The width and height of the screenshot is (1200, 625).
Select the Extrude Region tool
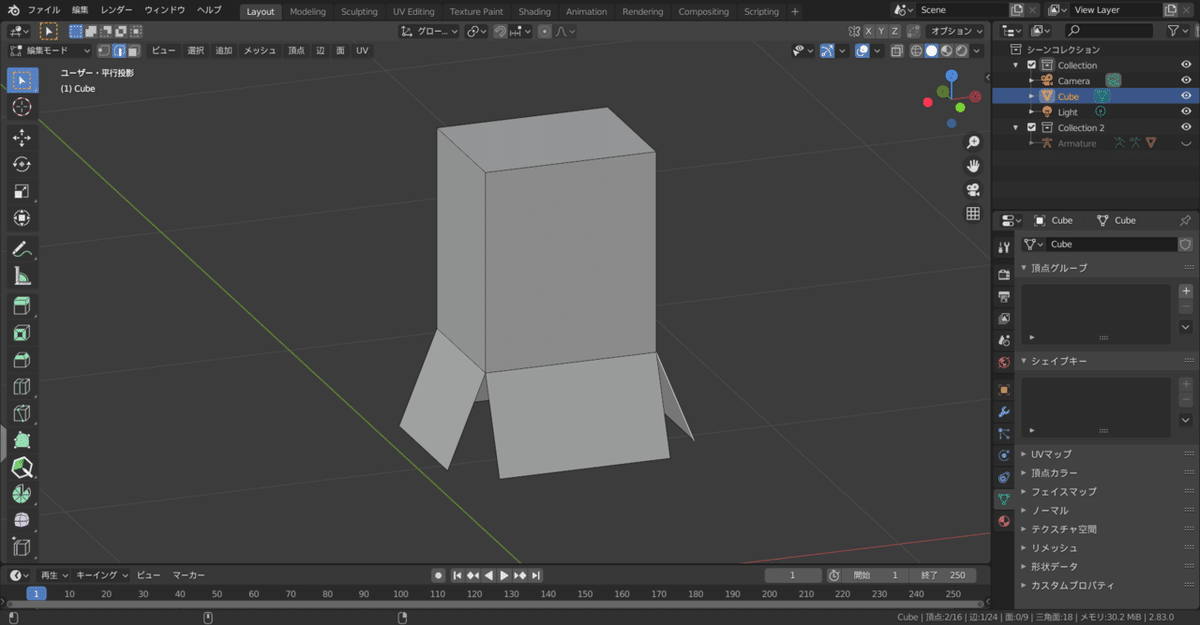(x=22, y=306)
